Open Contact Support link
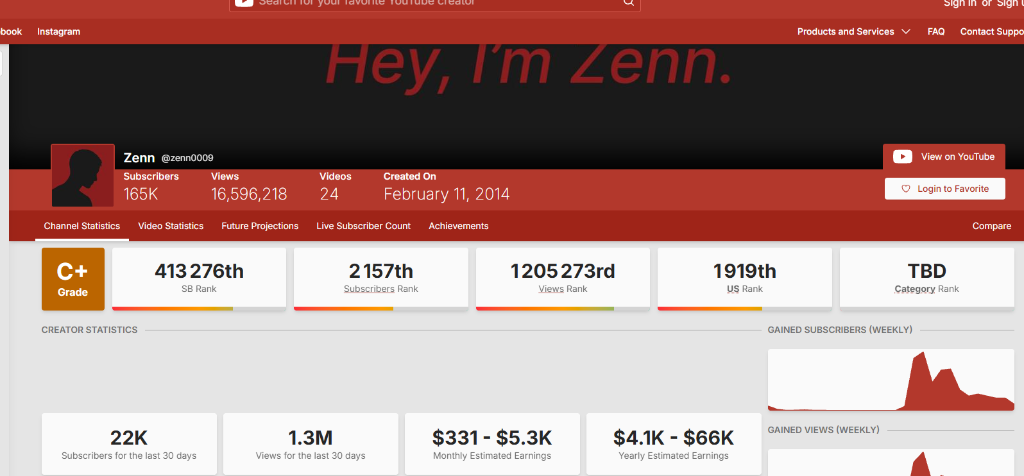This screenshot has height=476, width=1024. 991,31
